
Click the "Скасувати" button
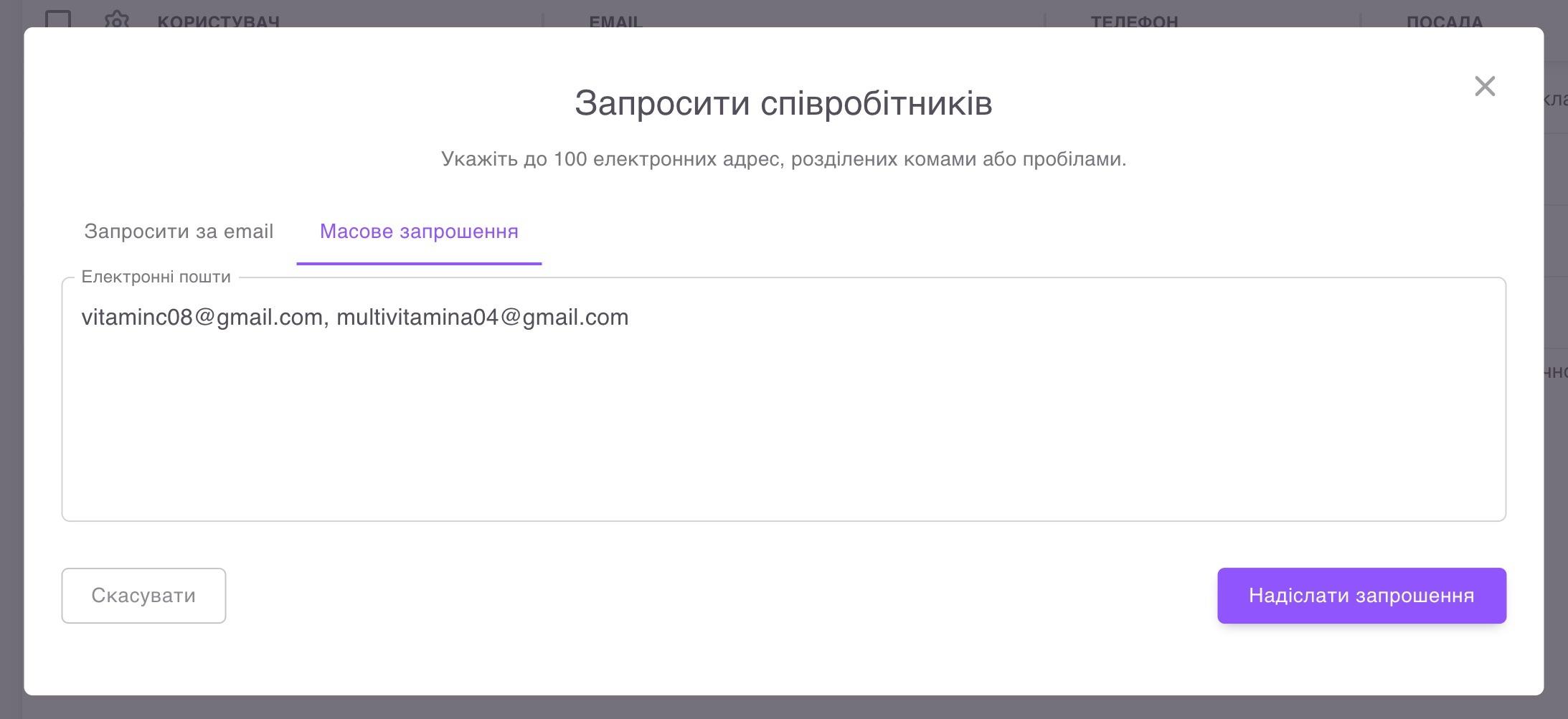click(143, 595)
